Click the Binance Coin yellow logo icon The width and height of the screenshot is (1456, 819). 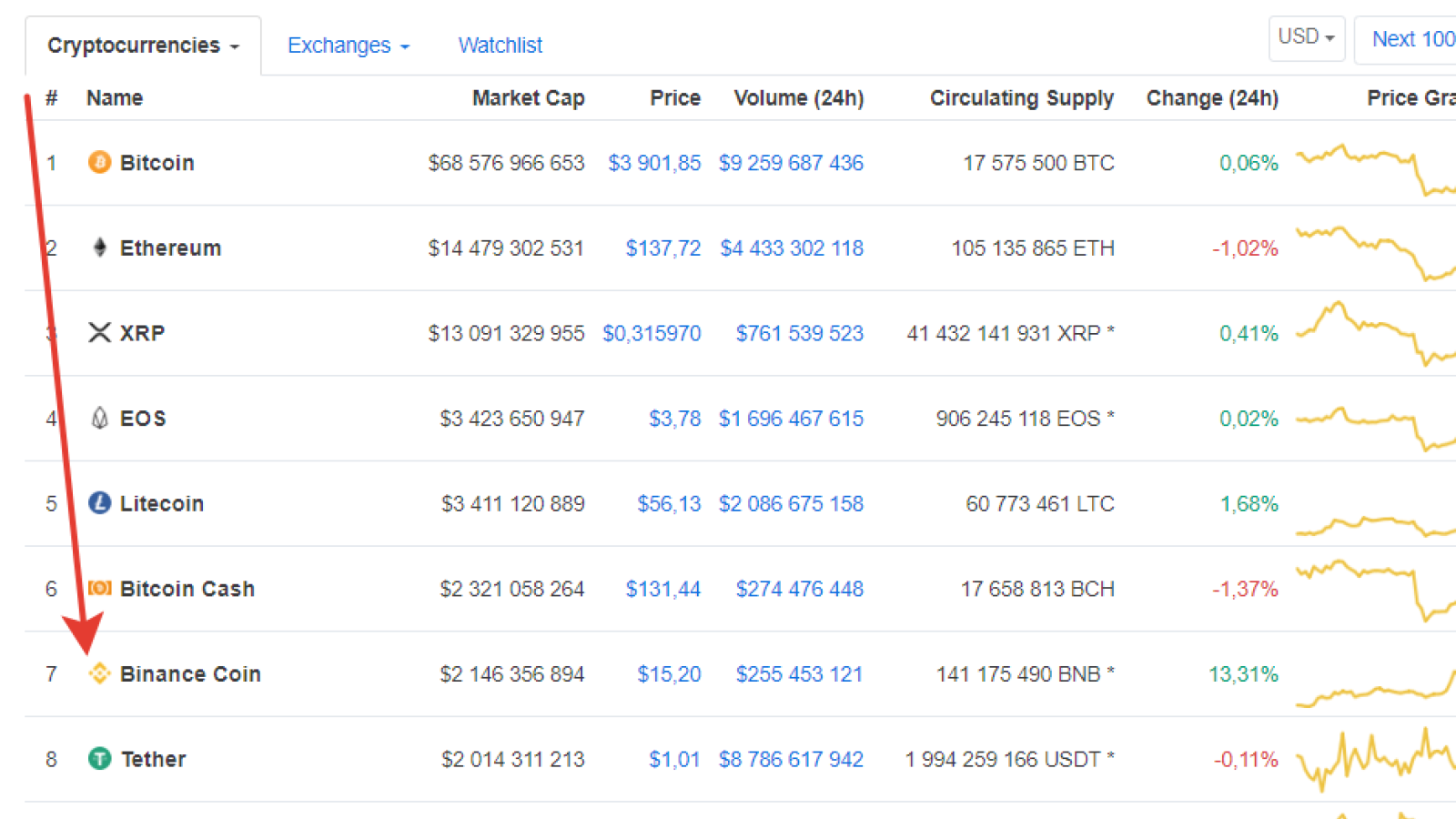[x=99, y=673]
